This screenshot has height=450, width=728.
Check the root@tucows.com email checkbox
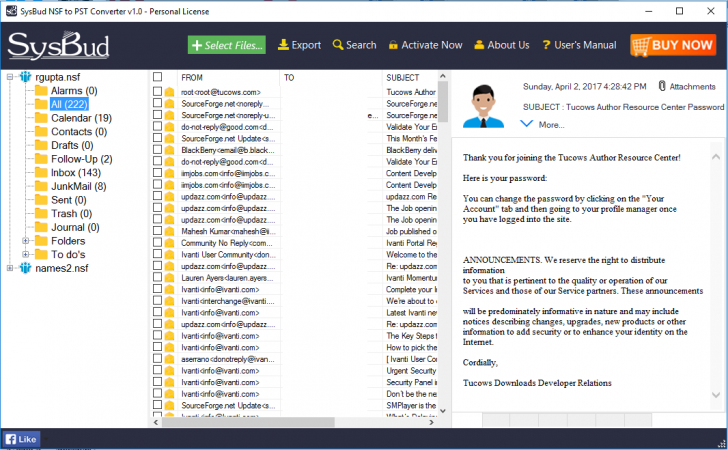point(157,91)
